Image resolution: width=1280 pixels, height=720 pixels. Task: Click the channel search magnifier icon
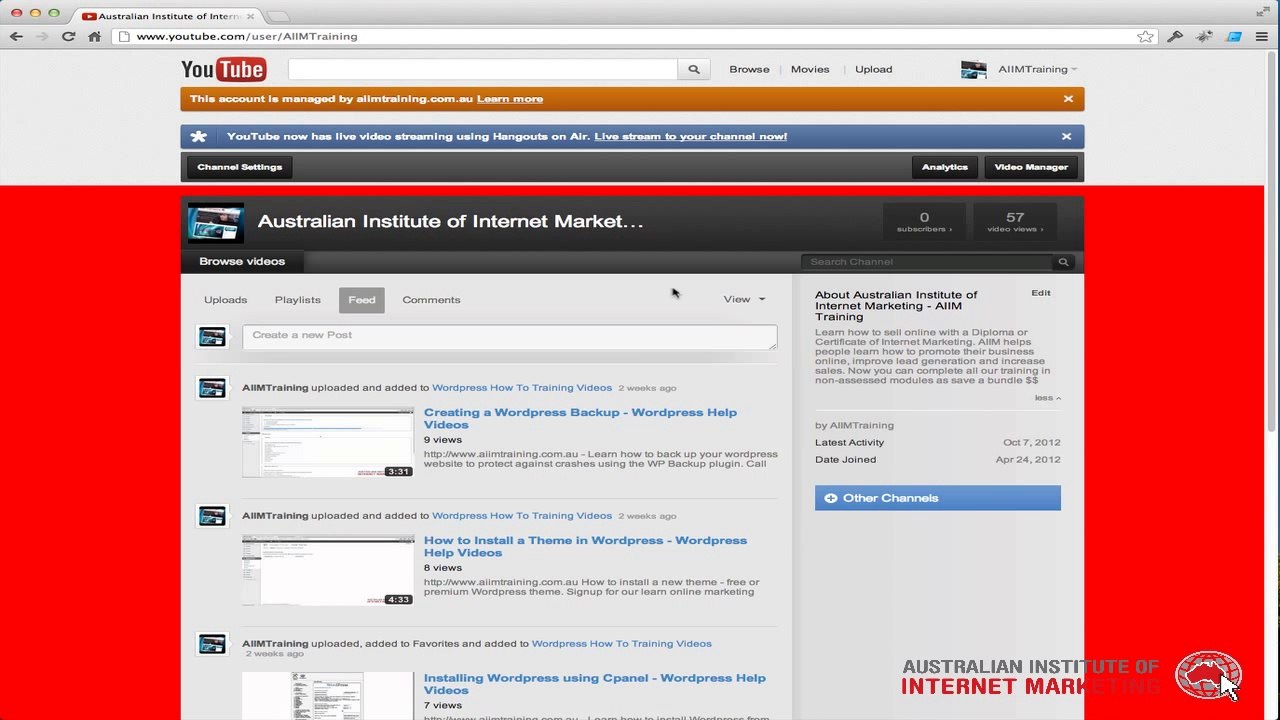click(1063, 262)
